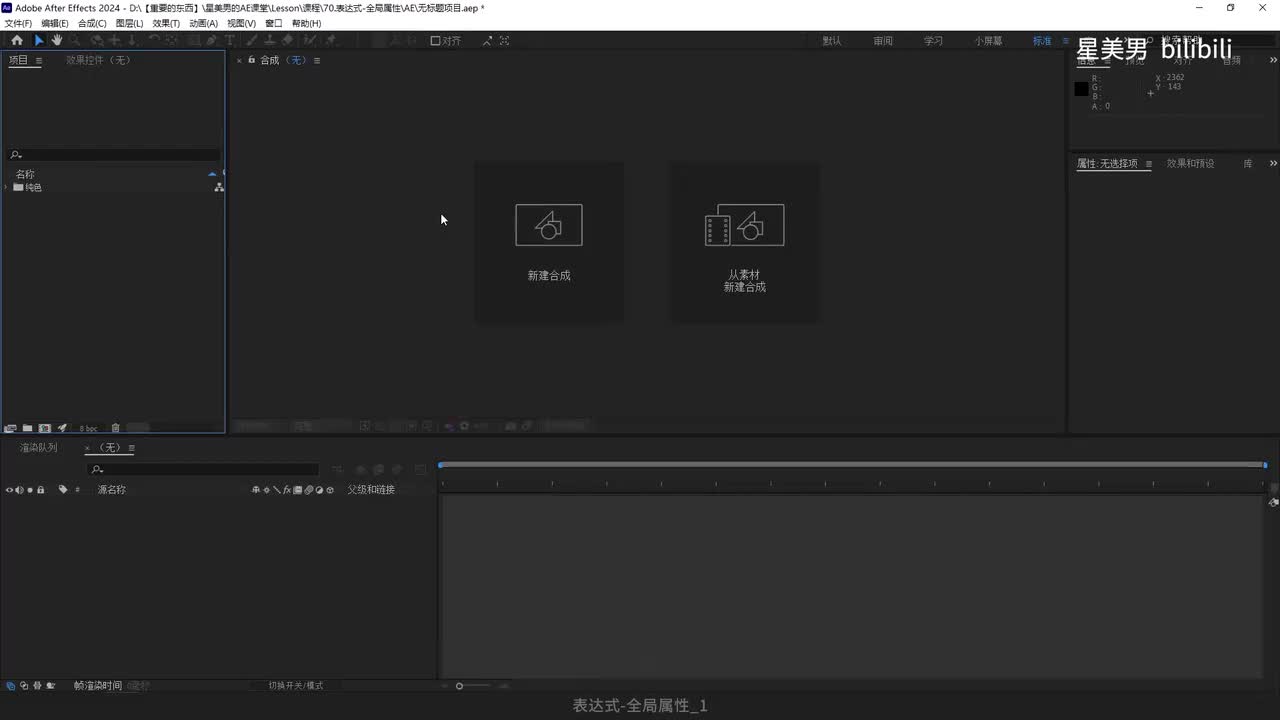Switch to the 审阅 workspace
The image size is (1280, 720).
tap(882, 41)
